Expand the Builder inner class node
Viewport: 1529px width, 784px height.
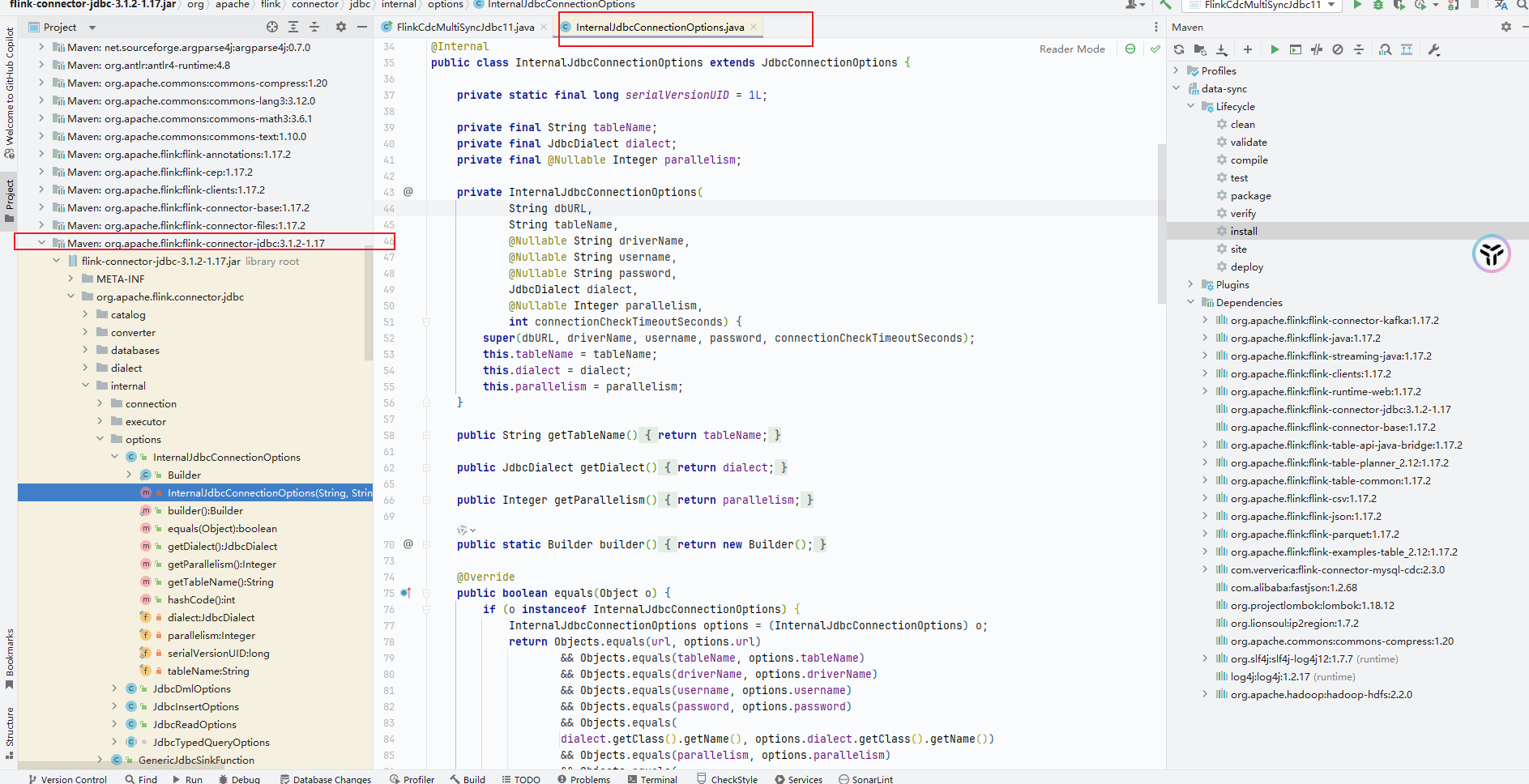129,475
